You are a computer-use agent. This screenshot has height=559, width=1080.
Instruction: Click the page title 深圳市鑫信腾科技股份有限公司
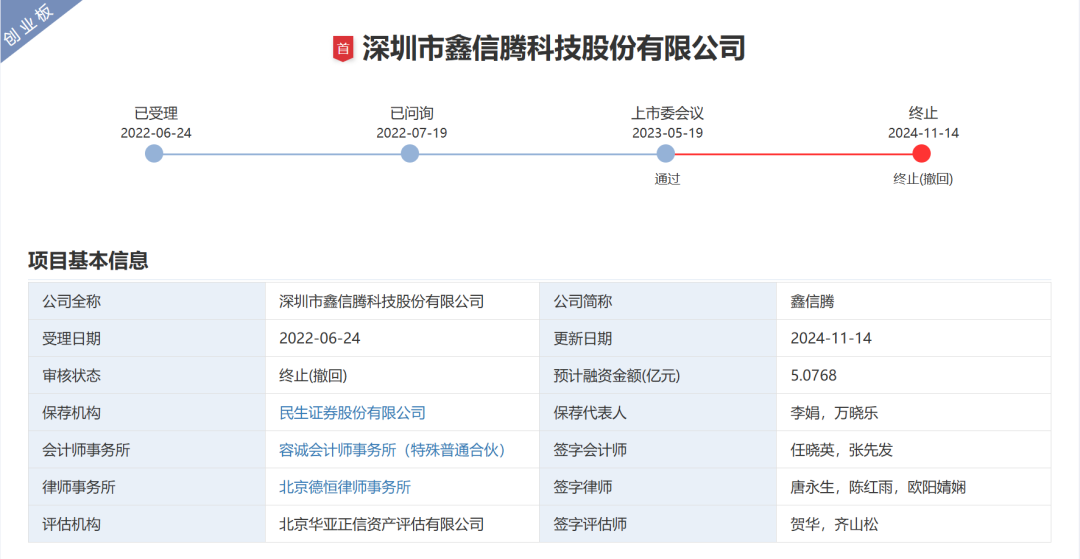(x=554, y=49)
